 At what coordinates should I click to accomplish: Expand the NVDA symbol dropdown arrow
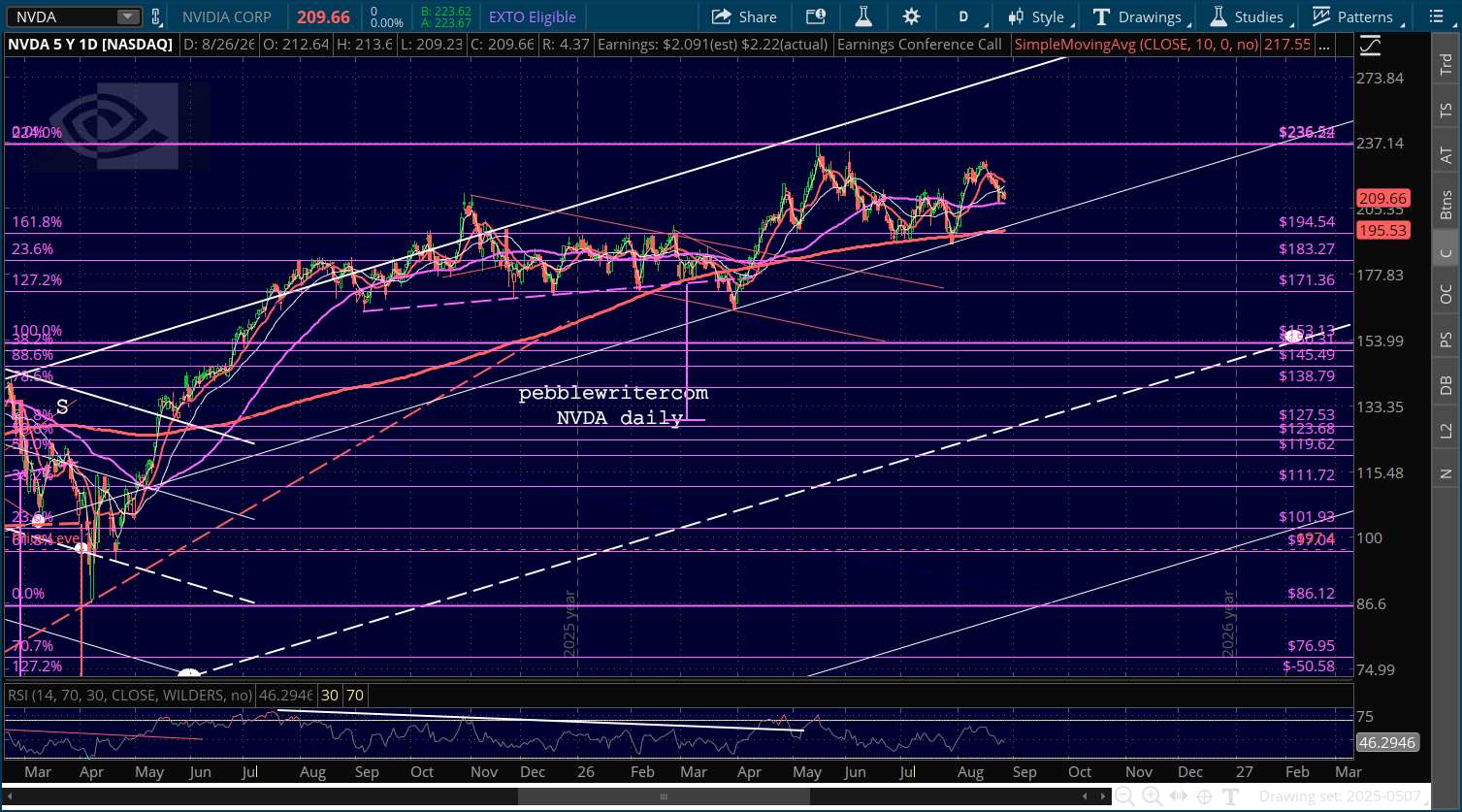128,16
